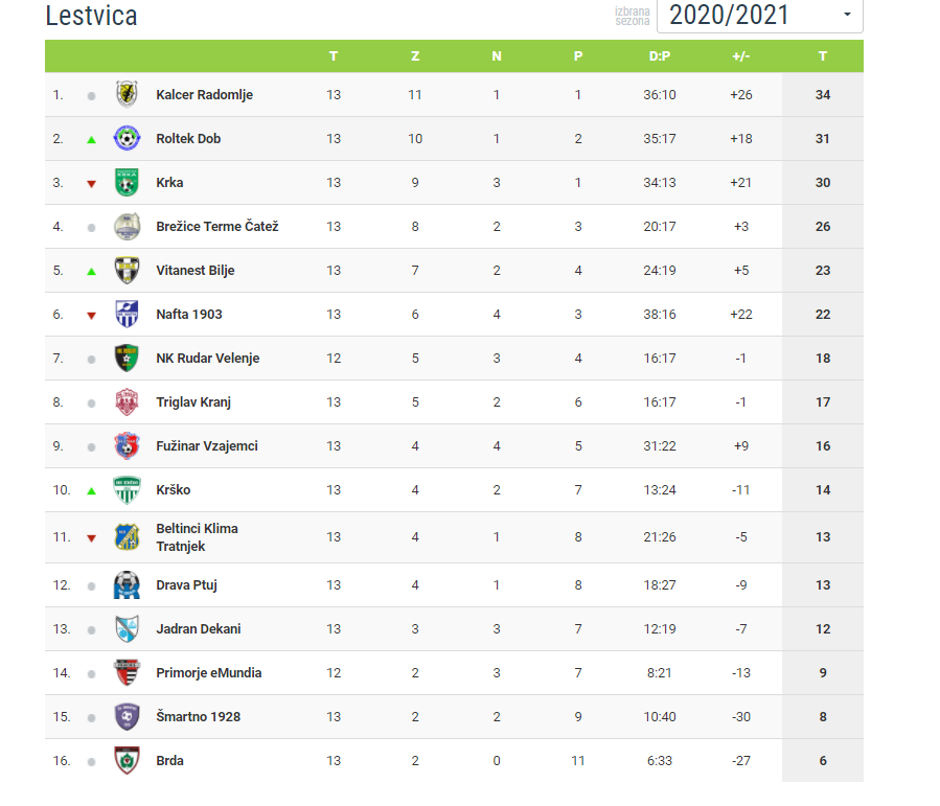The height and width of the screenshot is (806, 940).
Task: Click the +/- column header
Action: pos(741,56)
